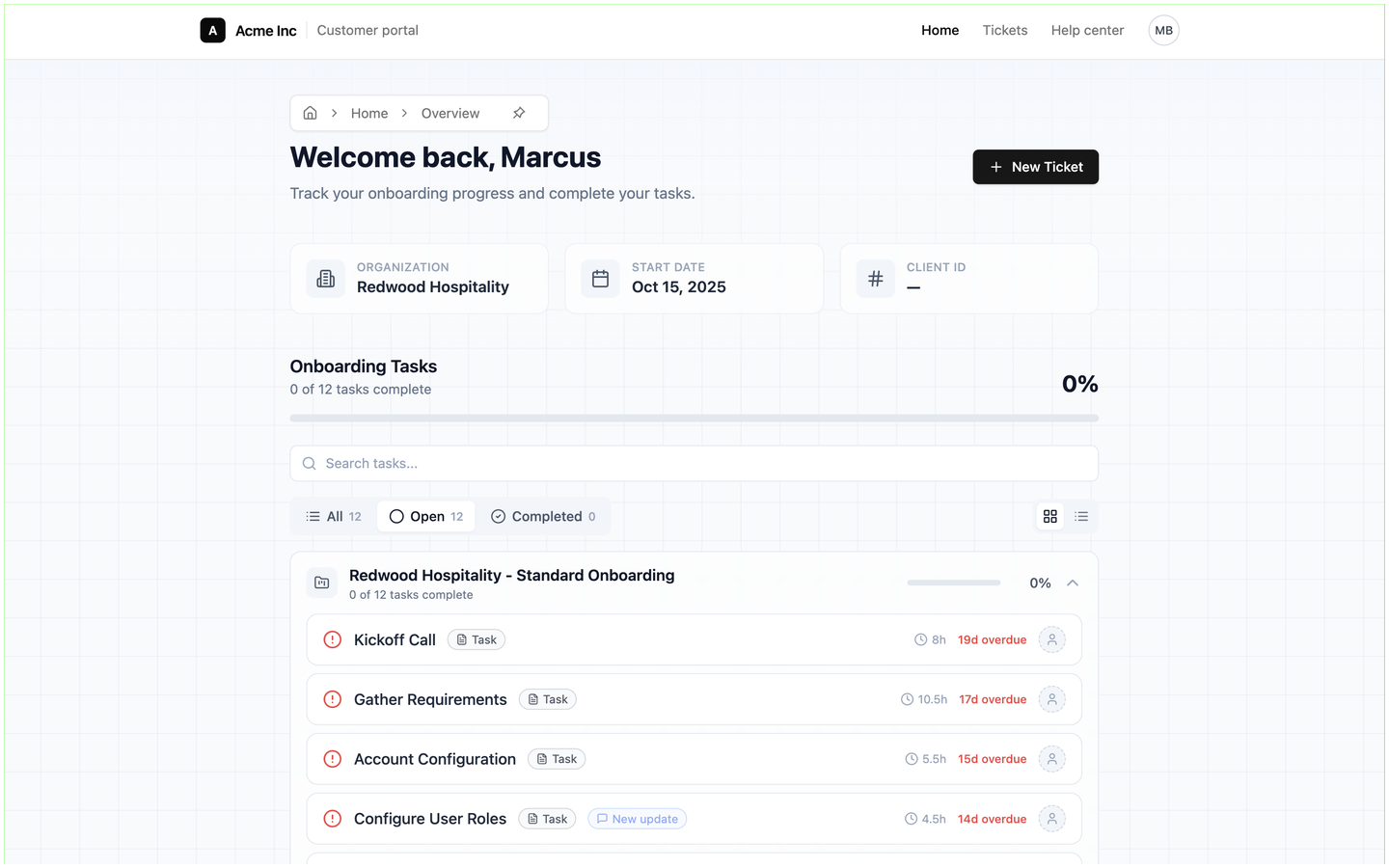Click the Gather Requirements overdue status icon

pos(333,699)
